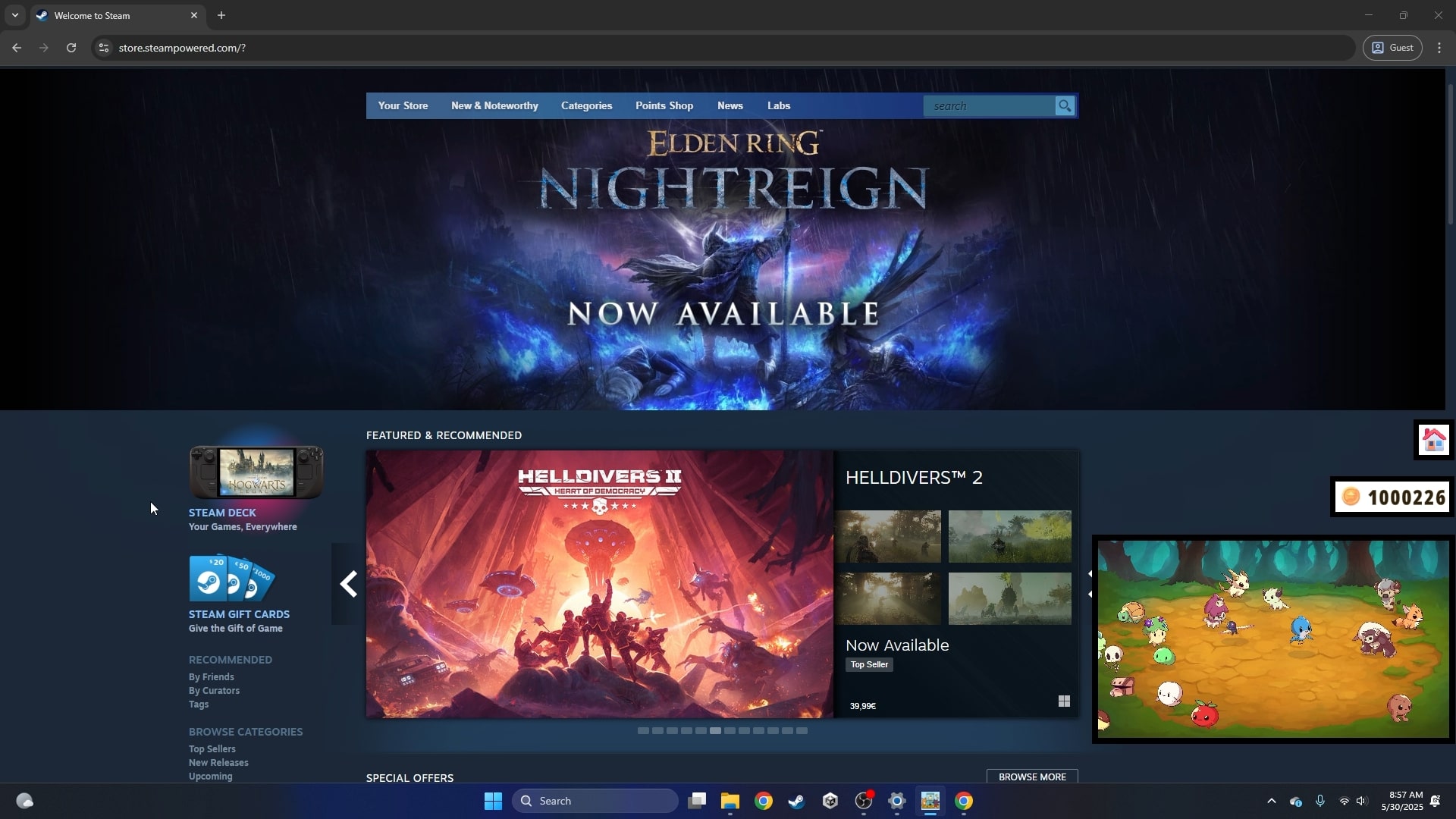Click the Top Seller tag
1456x819 pixels.
pyautogui.click(x=869, y=664)
